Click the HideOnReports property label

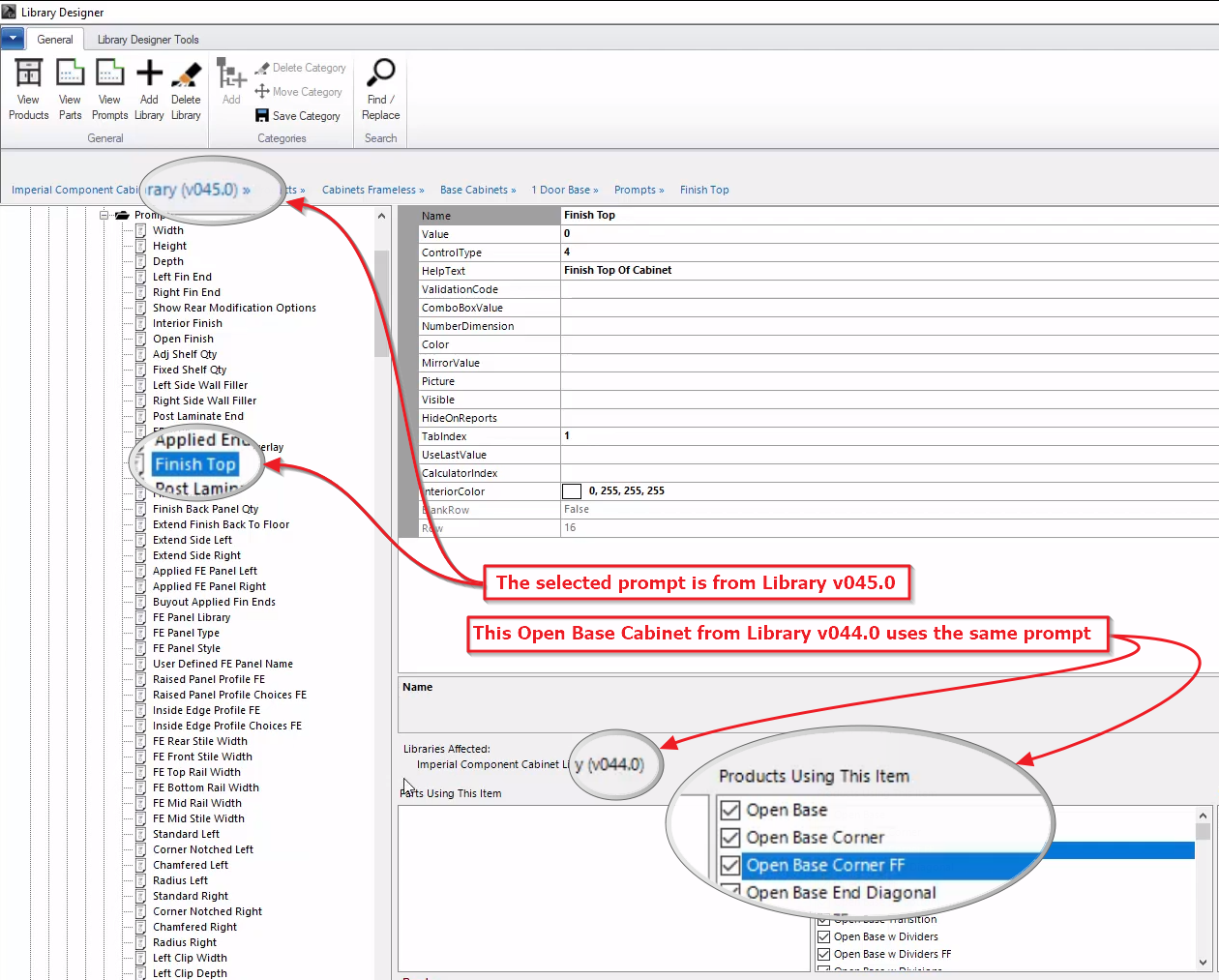click(459, 418)
